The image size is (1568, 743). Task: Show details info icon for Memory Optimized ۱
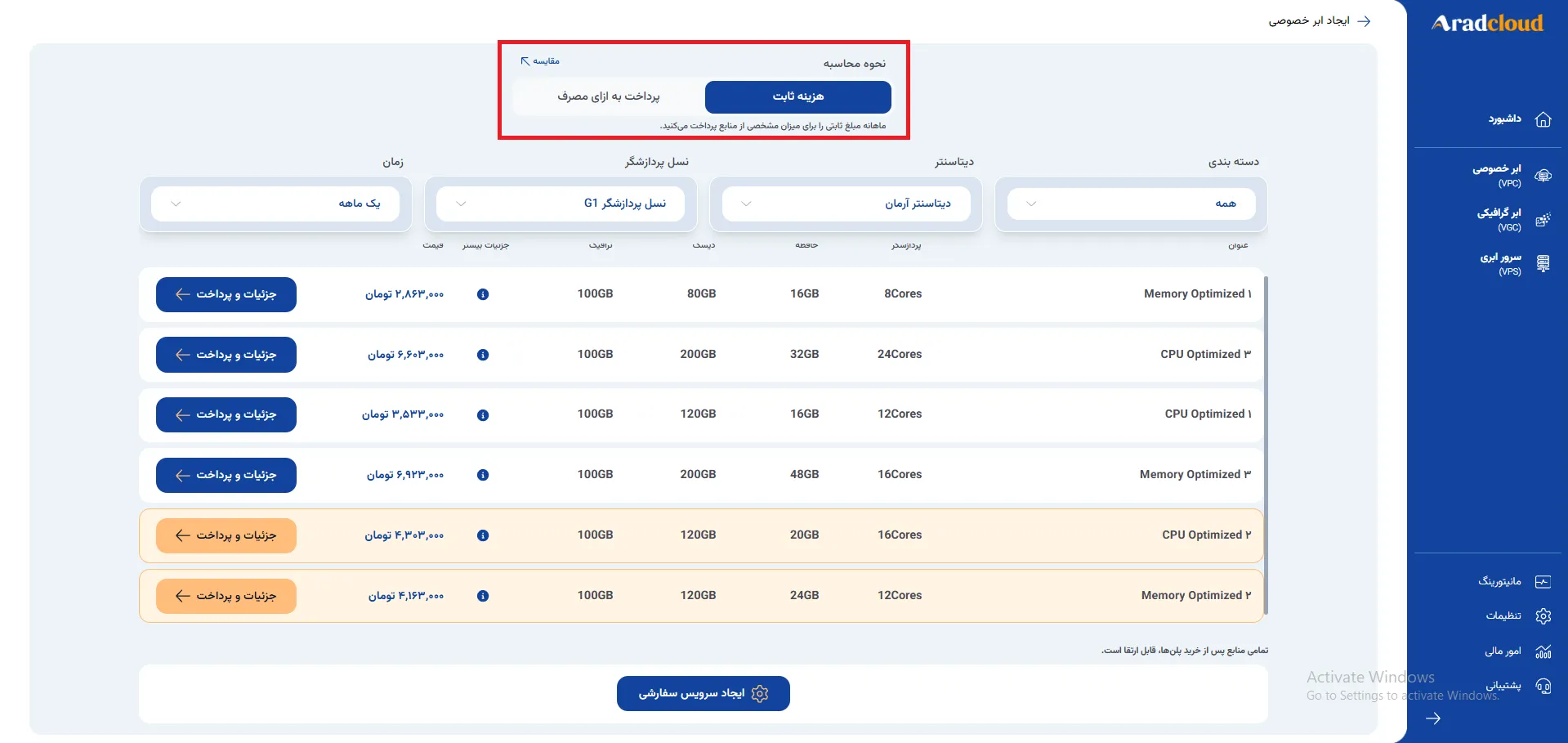pos(483,294)
